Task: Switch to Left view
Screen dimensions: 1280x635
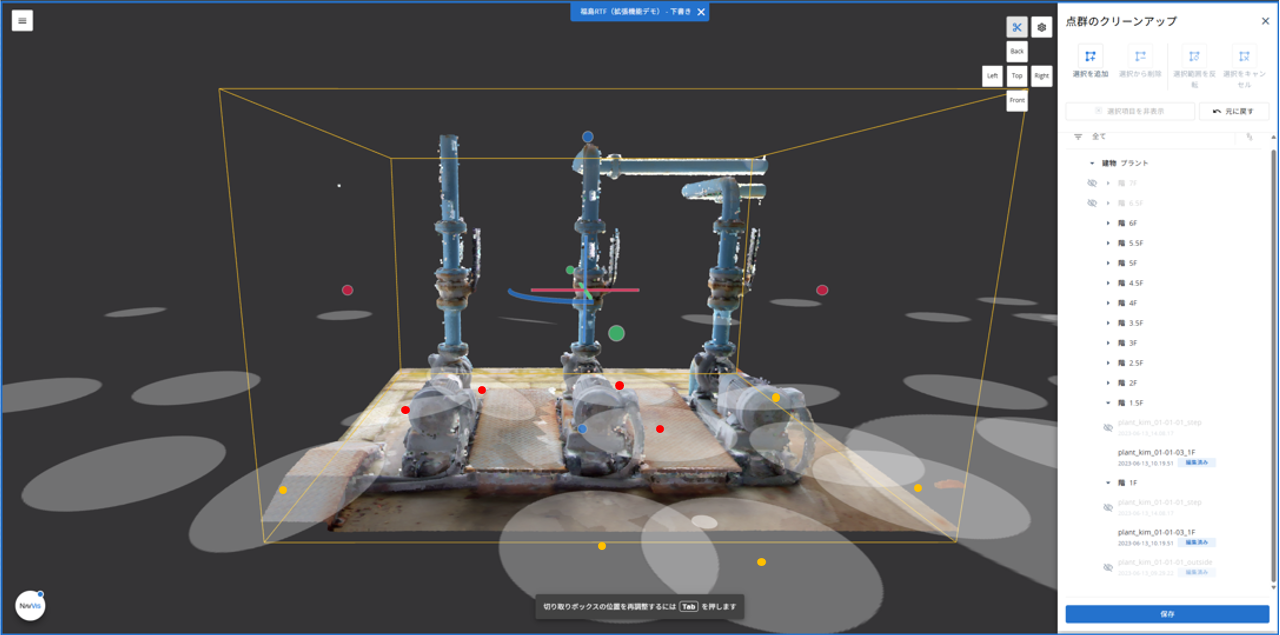Action: 992,76
